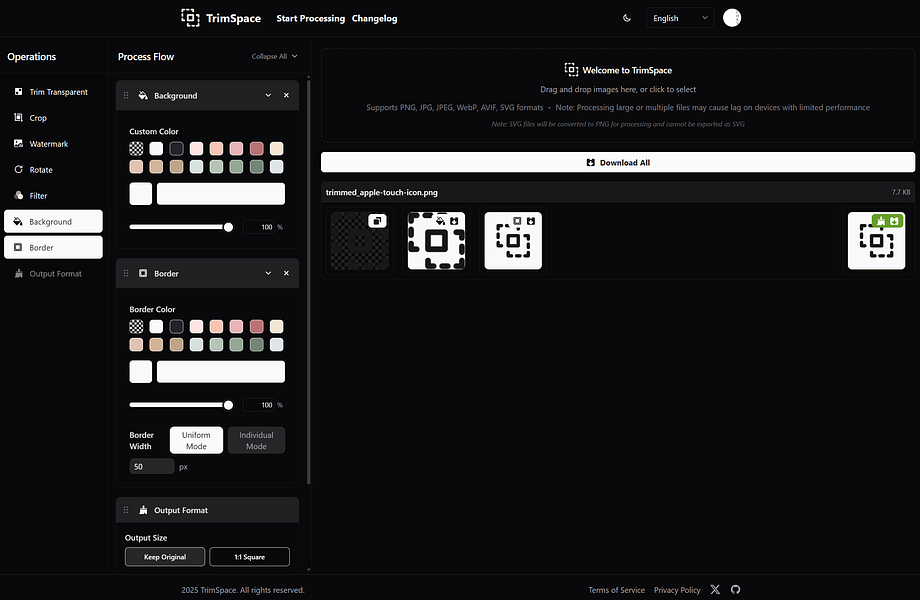This screenshot has height=600, width=920.
Task: Pick white swatch in Background Custom Color
Action: 156,148
